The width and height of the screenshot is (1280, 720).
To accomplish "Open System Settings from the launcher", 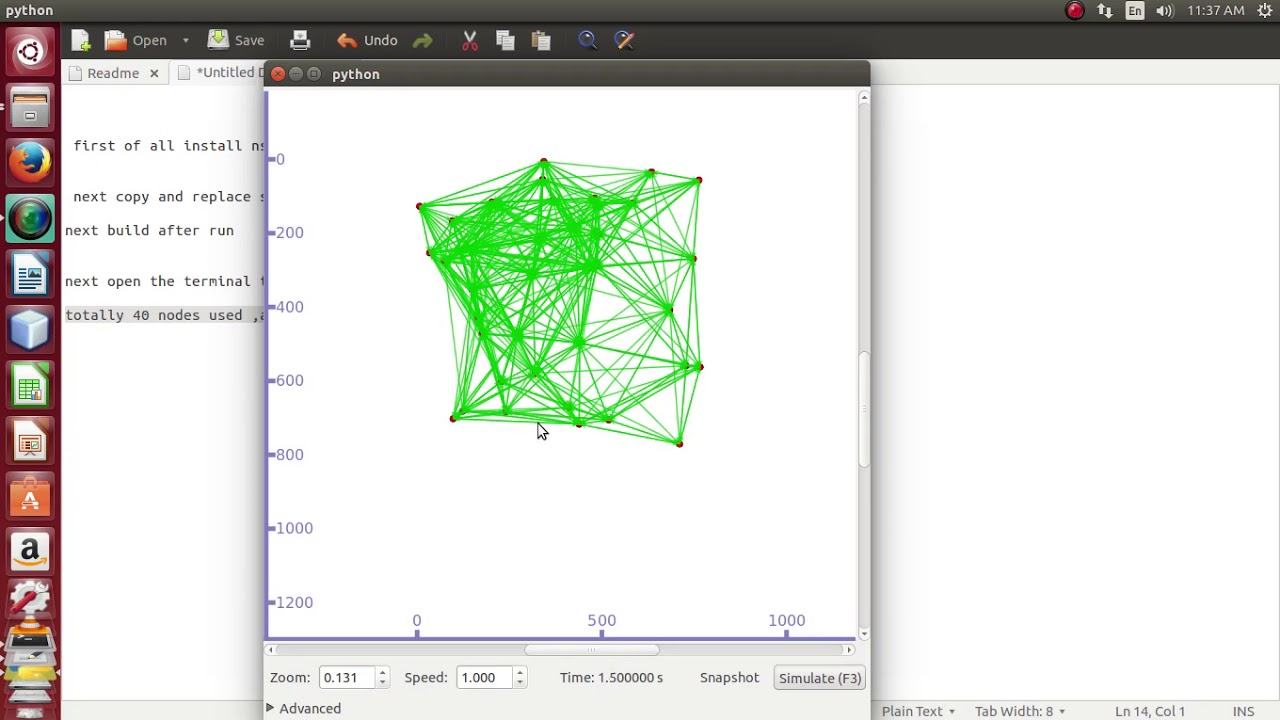I will pos(30,600).
